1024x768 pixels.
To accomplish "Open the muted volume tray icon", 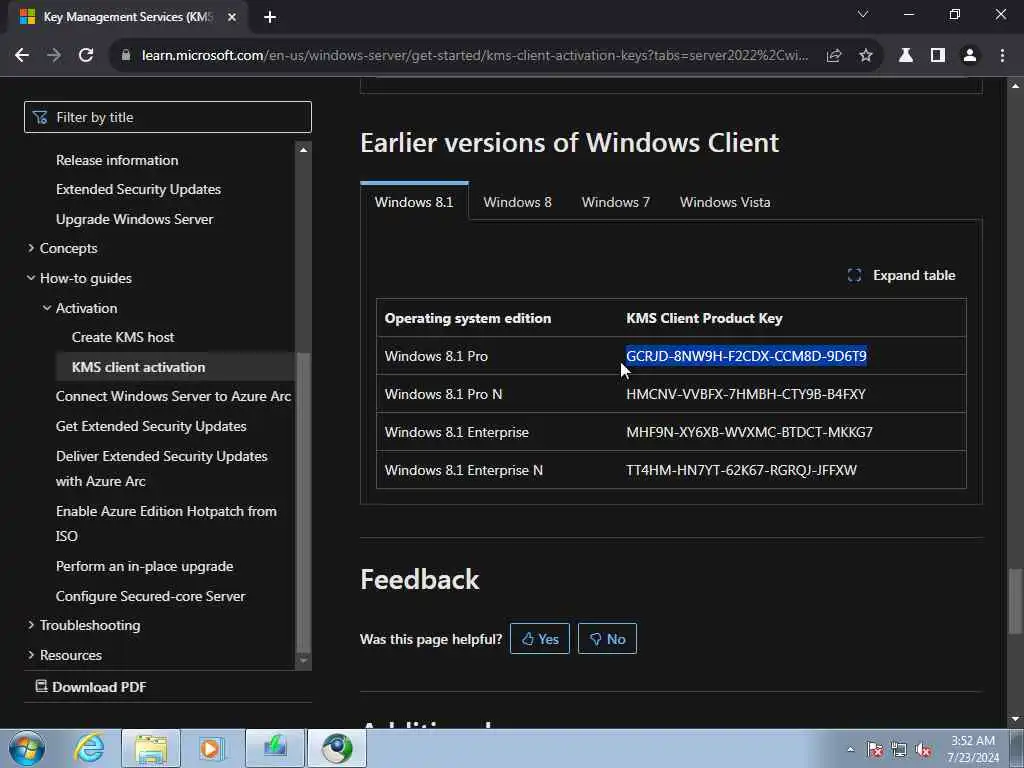I will (923, 750).
